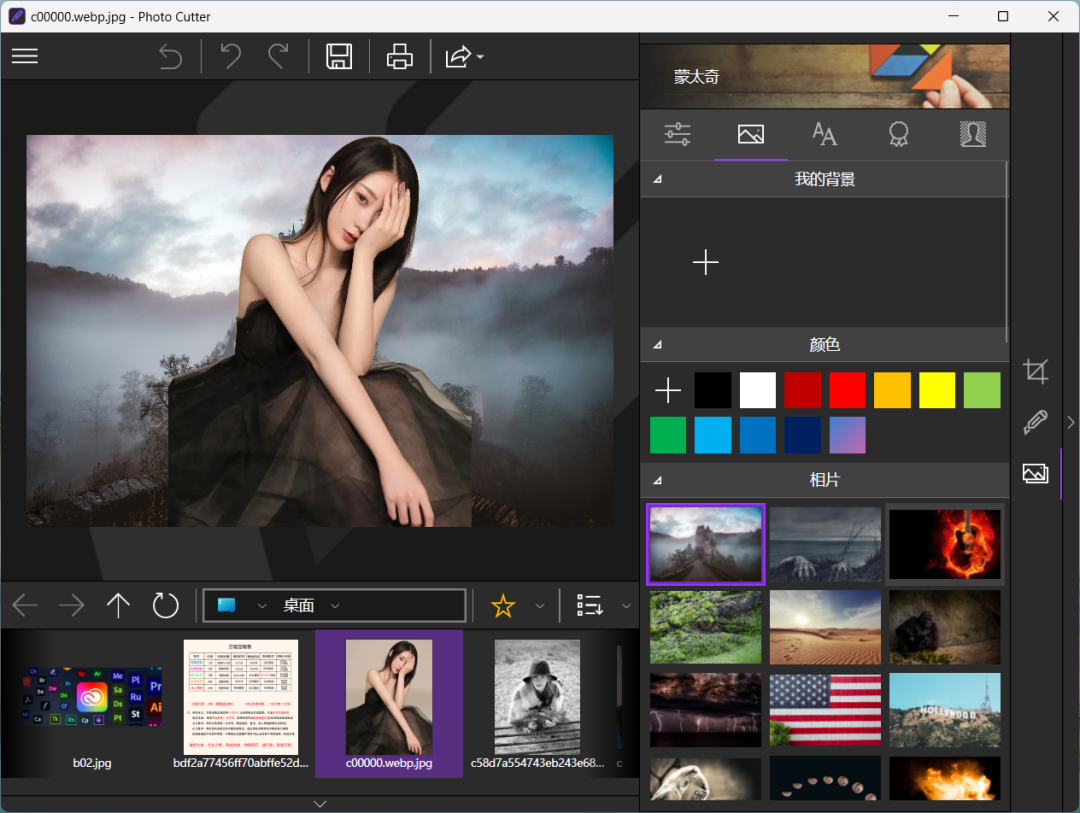Switch to the 相片 backgrounds tab
Screen dimensions: 1080x813
pyautogui.click(x=824, y=481)
